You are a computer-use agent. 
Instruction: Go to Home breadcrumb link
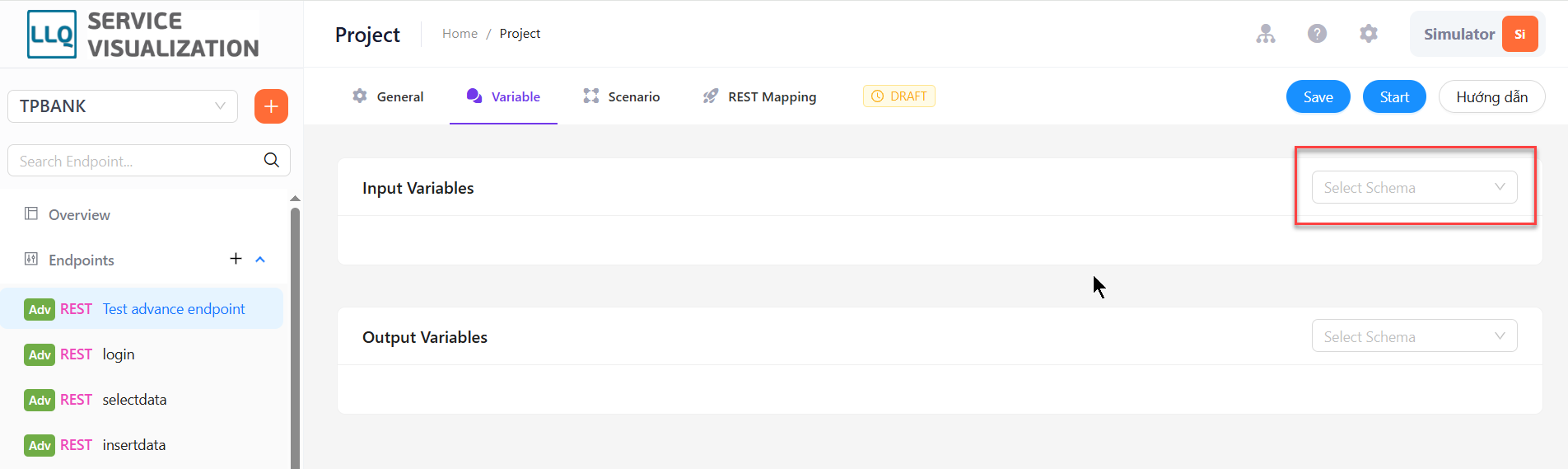click(x=460, y=34)
